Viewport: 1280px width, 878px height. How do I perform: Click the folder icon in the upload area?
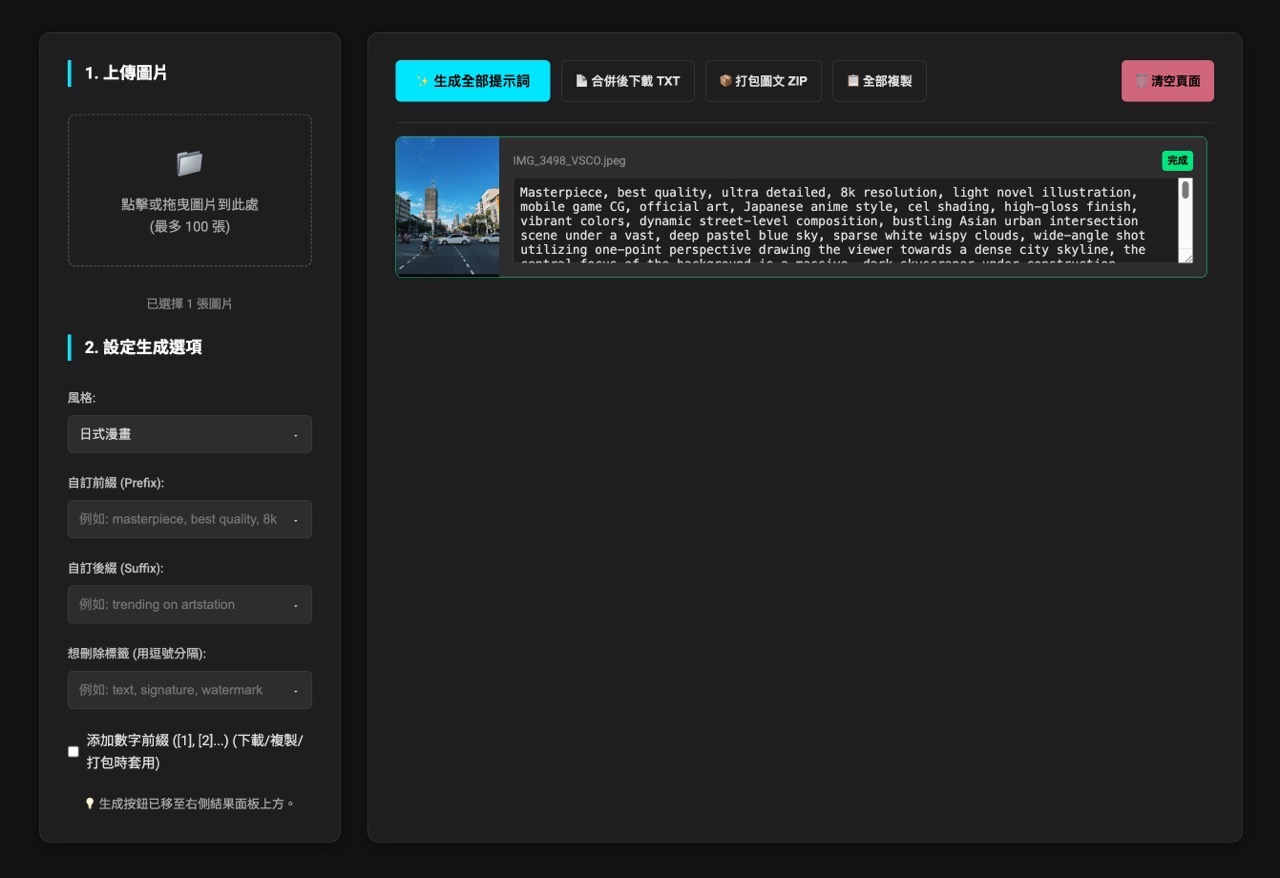pos(189,163)
